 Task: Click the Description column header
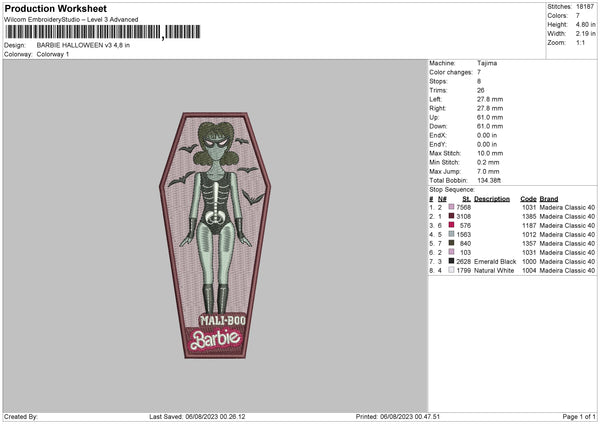click(492, 198)
